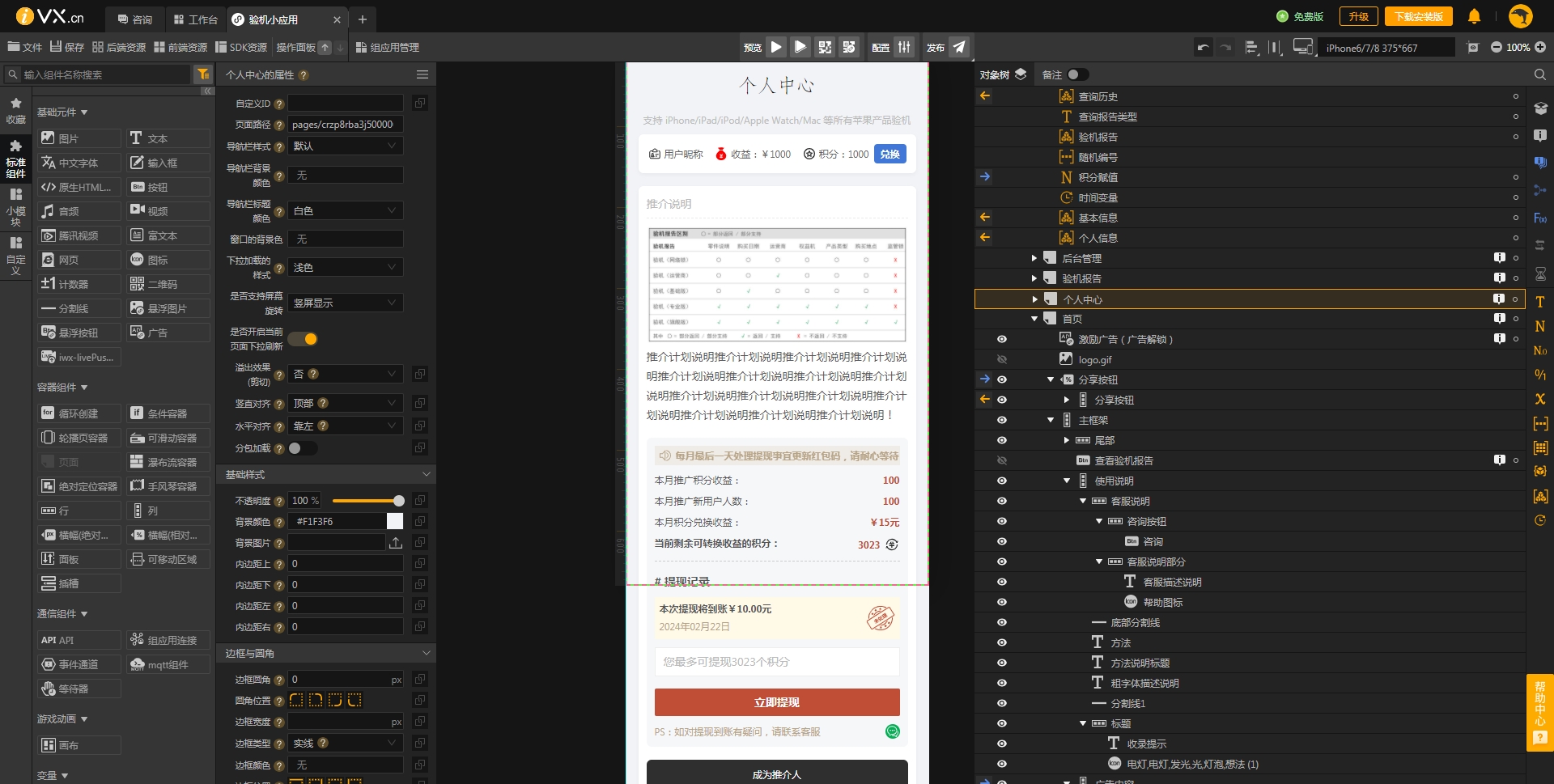Click the zoom in plus icon
Image resolution: width=1554 pixels, height=784 pixels.
pyautogui.click(x=1540, y=47)
